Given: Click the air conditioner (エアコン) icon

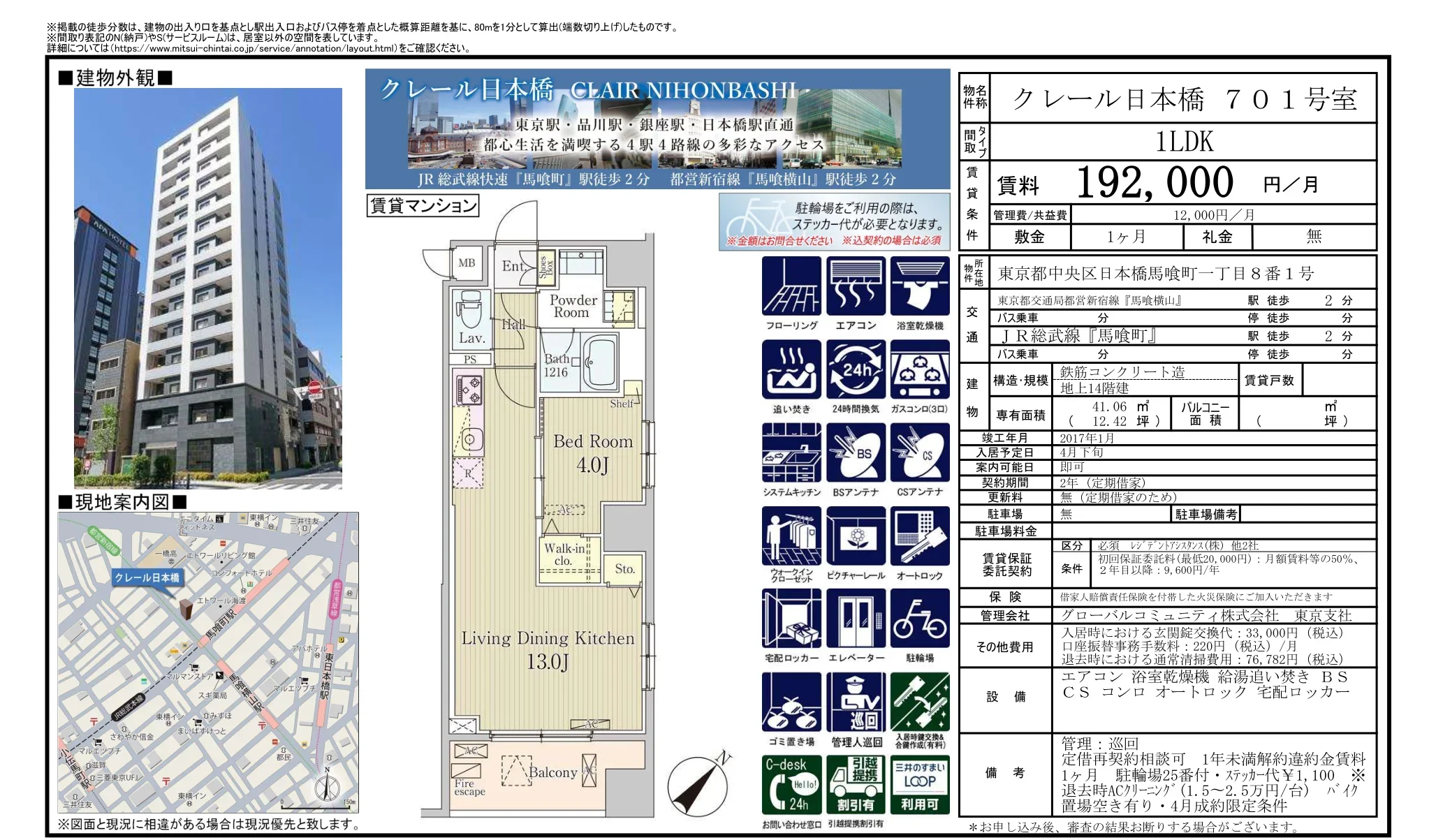Looking at the screenshot, I should [x=856, y=286].
